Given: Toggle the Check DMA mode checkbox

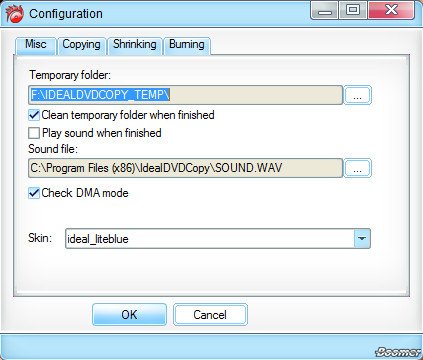Looking at the screenshot, I should (34, 193).
